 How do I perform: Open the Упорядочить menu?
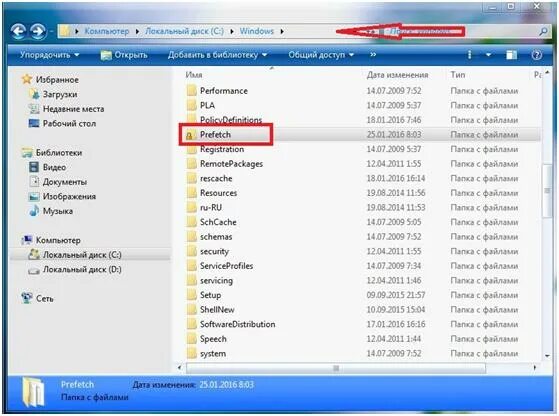[x=50, y=55]
